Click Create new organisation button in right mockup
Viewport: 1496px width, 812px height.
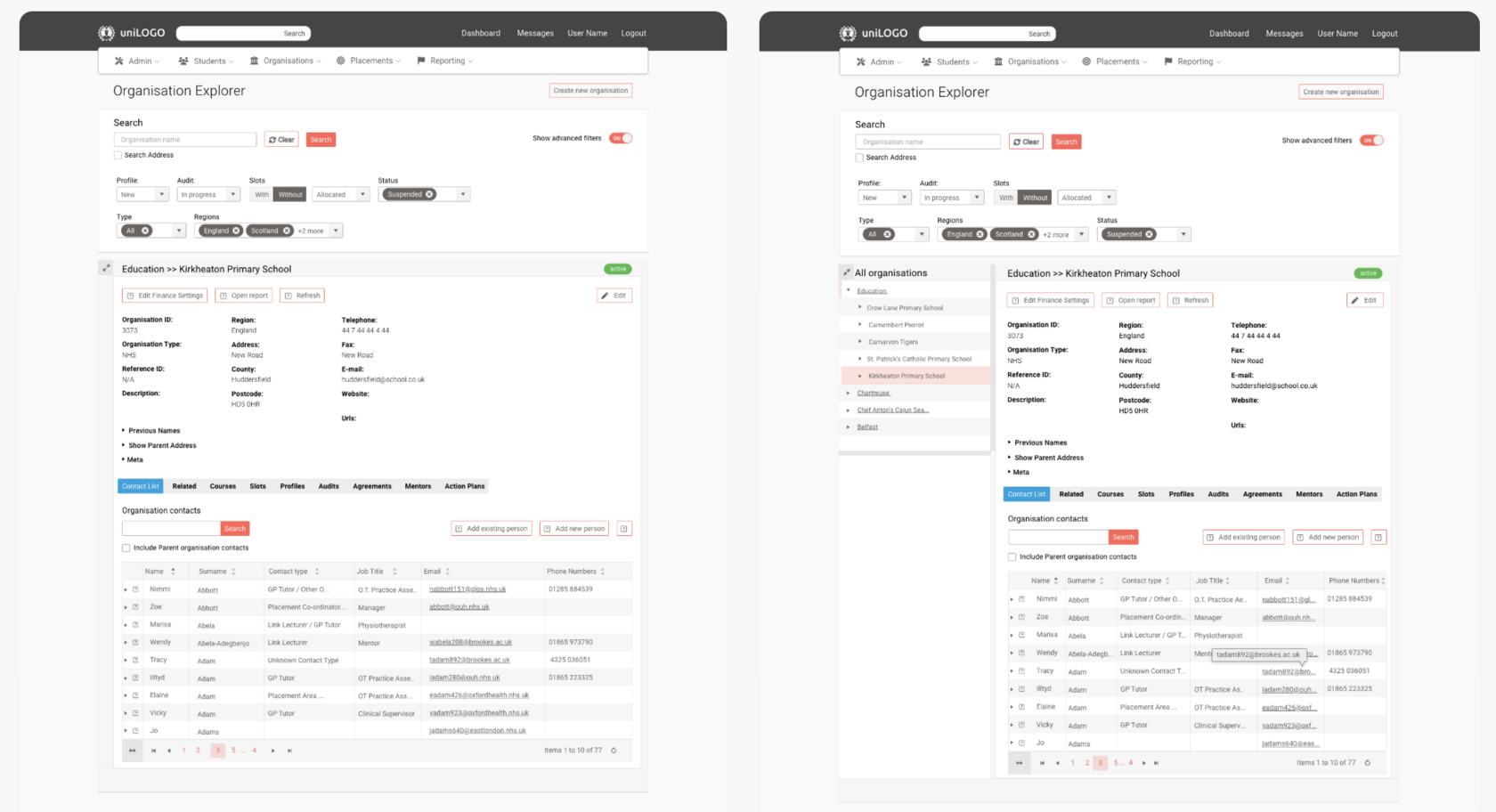[1340, 92]
